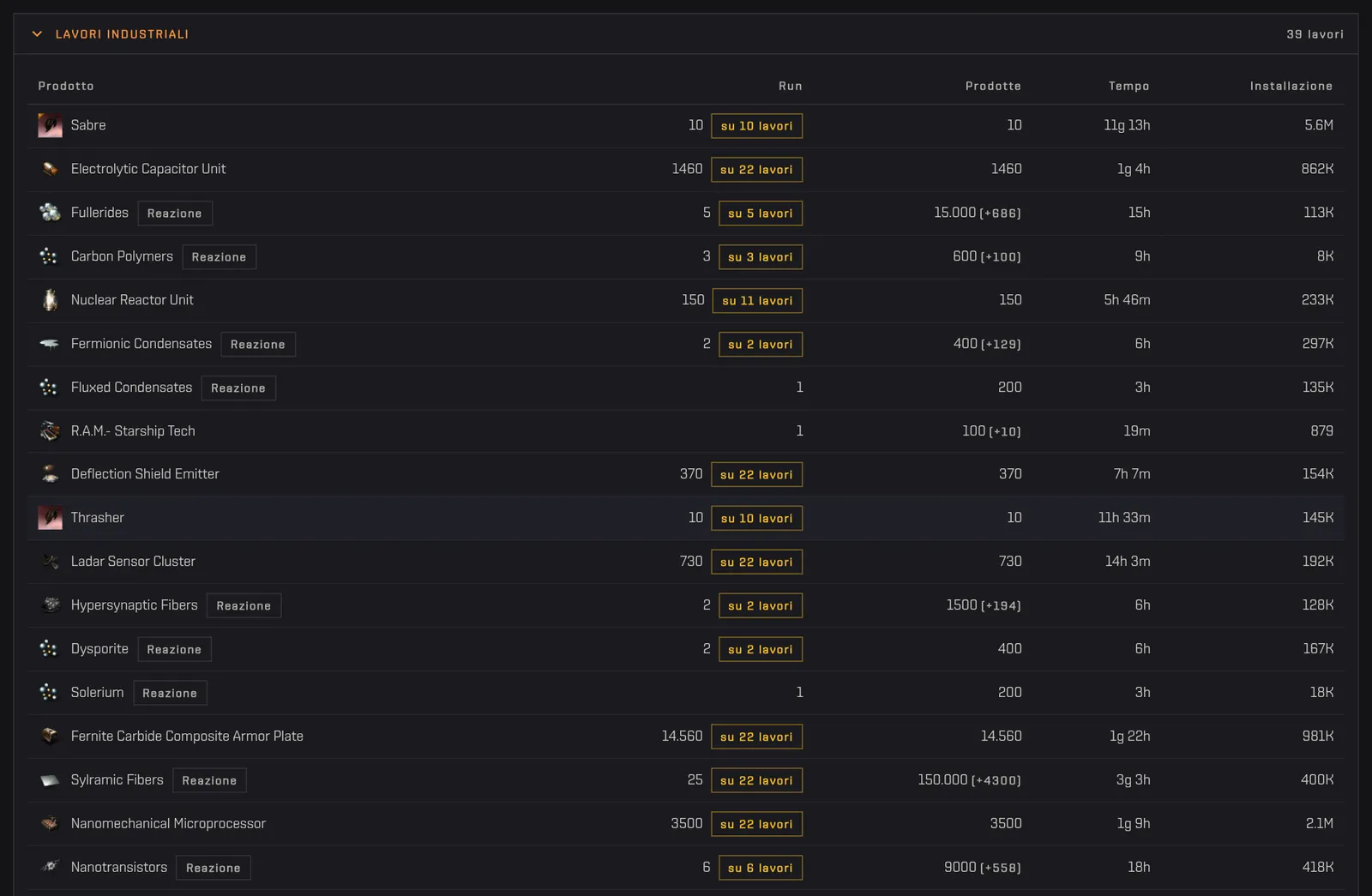Click the Nuclear Reactor Unit icon
Screen dimensions: 1372x896
(50, 300)
